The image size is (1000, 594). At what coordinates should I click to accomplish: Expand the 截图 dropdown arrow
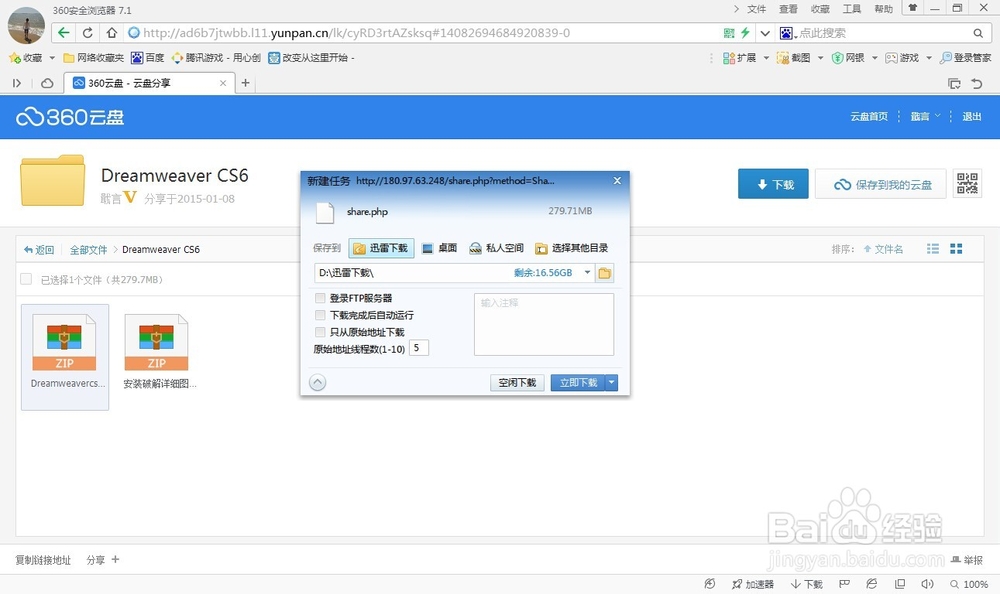[x=820, y=58]
